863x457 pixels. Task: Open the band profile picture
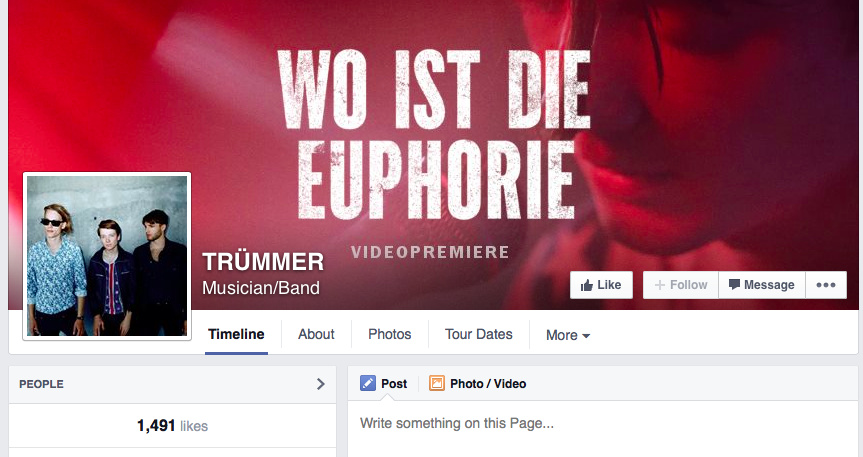tap(107, 256)
